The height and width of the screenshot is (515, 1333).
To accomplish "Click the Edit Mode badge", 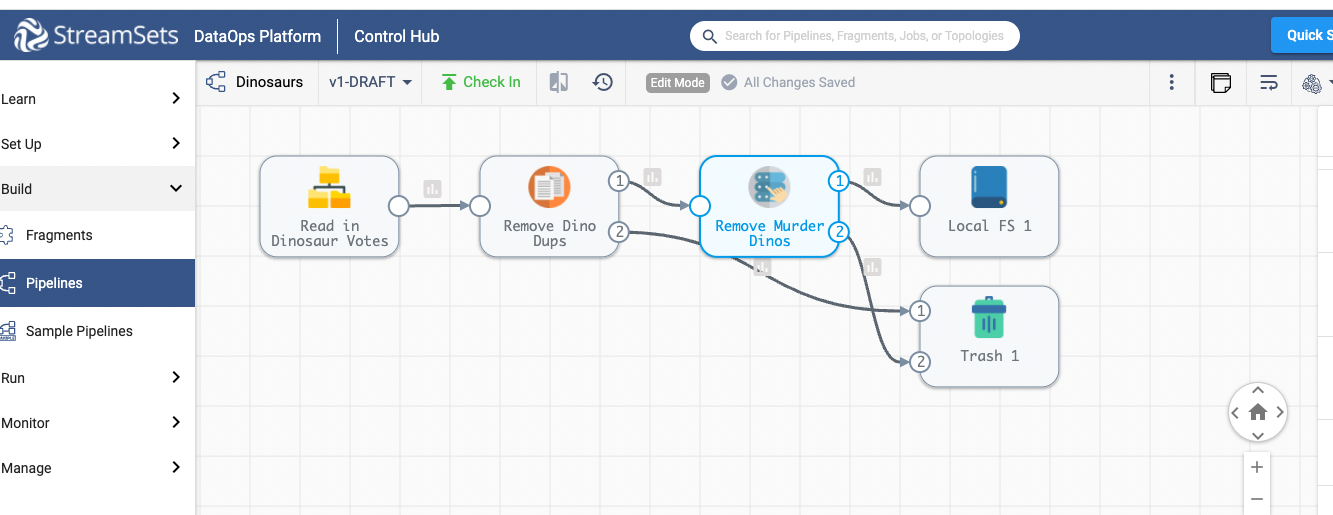I will click(x=678, y=83).
